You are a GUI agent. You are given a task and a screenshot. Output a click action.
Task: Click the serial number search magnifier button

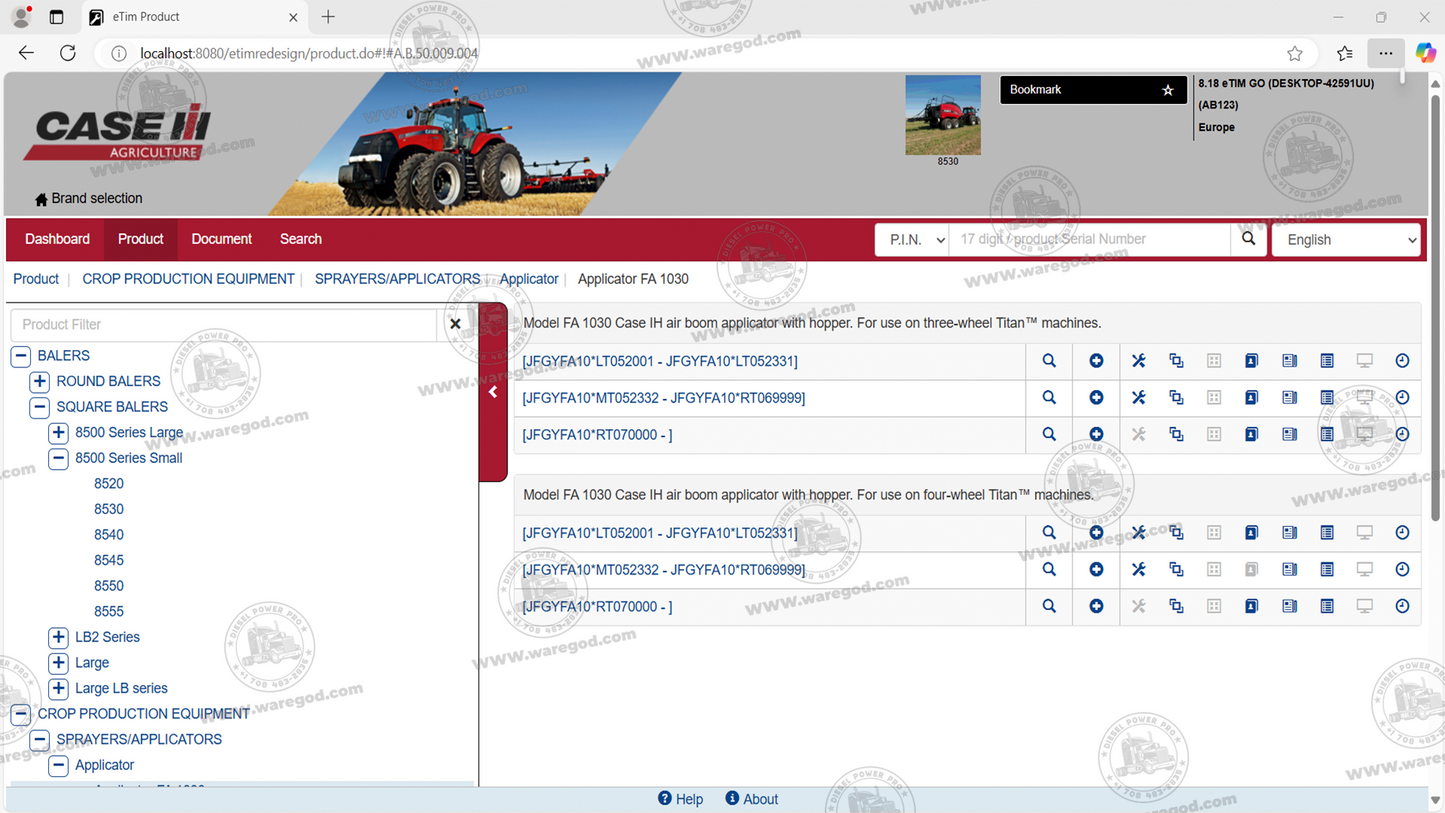1248,239
